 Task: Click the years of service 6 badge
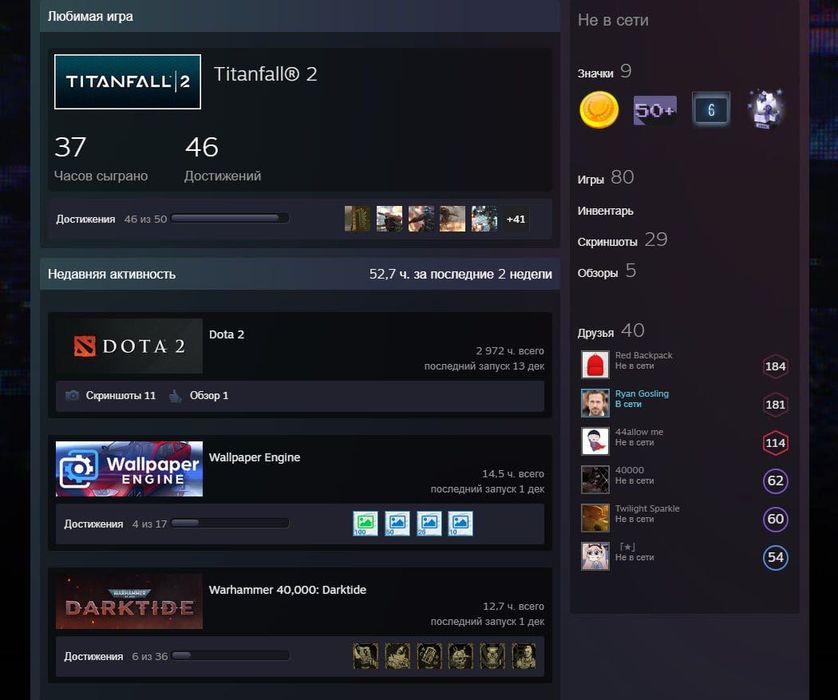click(x=711, y=110)
